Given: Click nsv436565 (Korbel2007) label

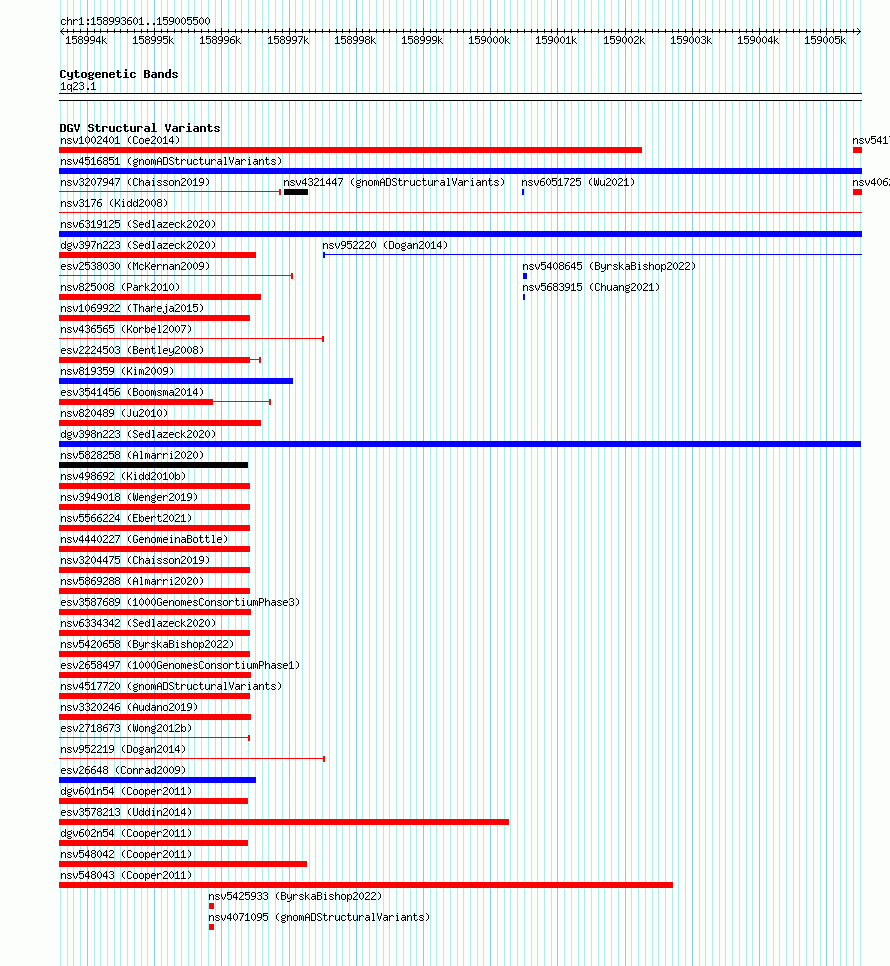Looking at the screenshot, I should (x=126, y=329).
